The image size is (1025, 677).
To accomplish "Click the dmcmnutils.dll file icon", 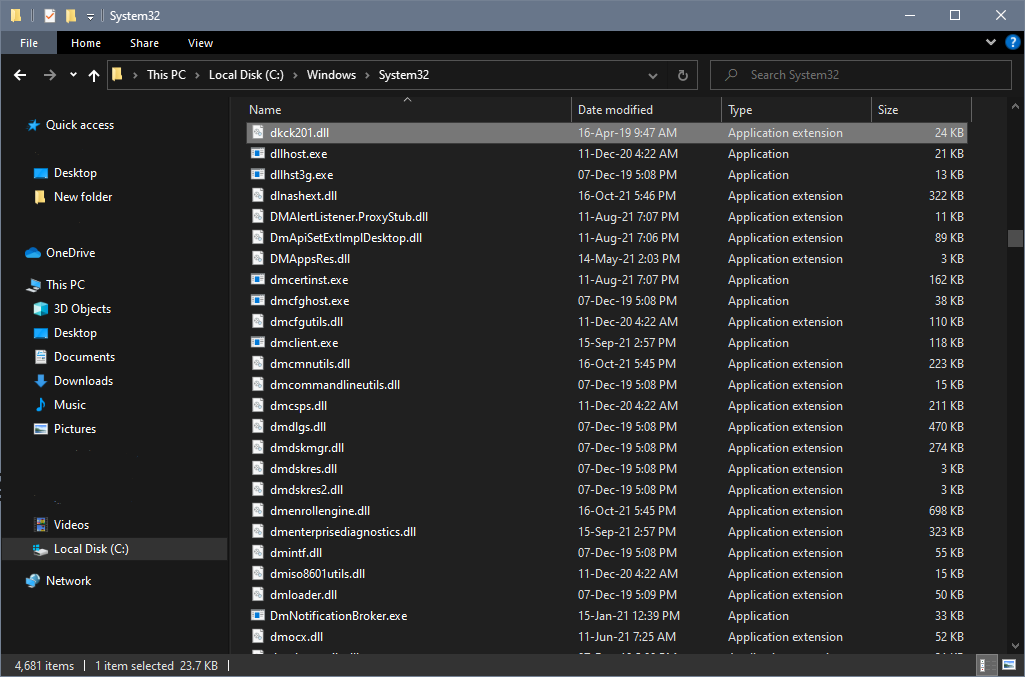I will click(x=258, y=363).
